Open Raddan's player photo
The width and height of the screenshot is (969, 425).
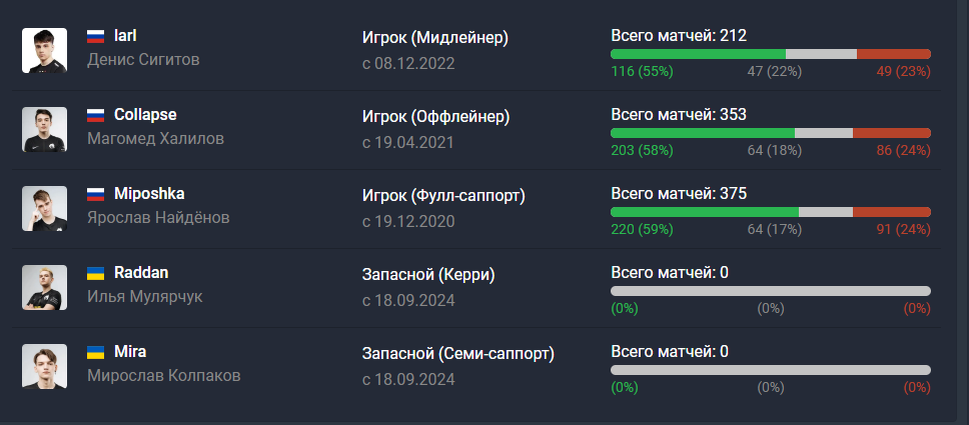(x=44, y=288)
